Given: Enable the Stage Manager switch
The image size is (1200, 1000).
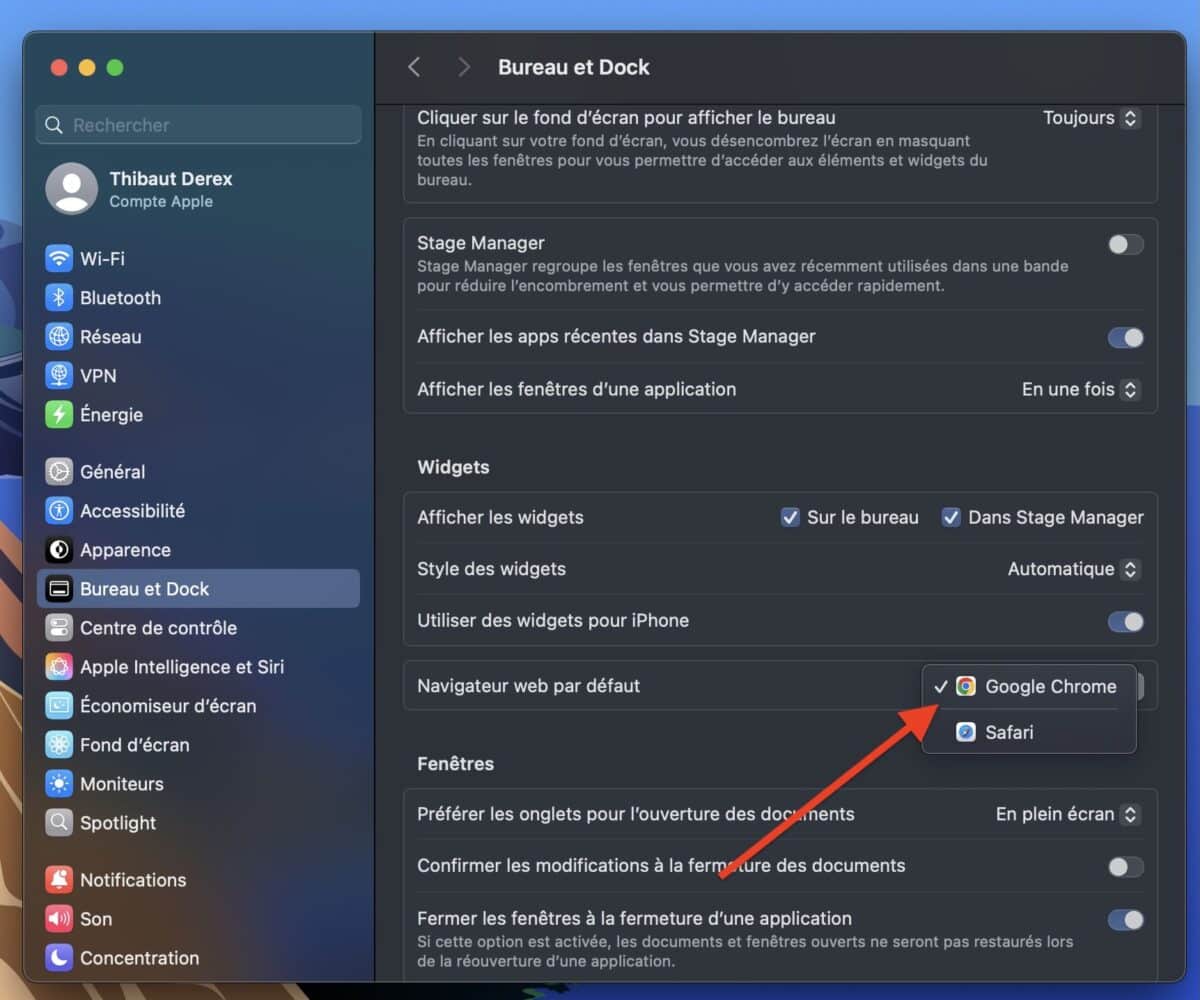Looking at the screenshot, I should 1126,244.
